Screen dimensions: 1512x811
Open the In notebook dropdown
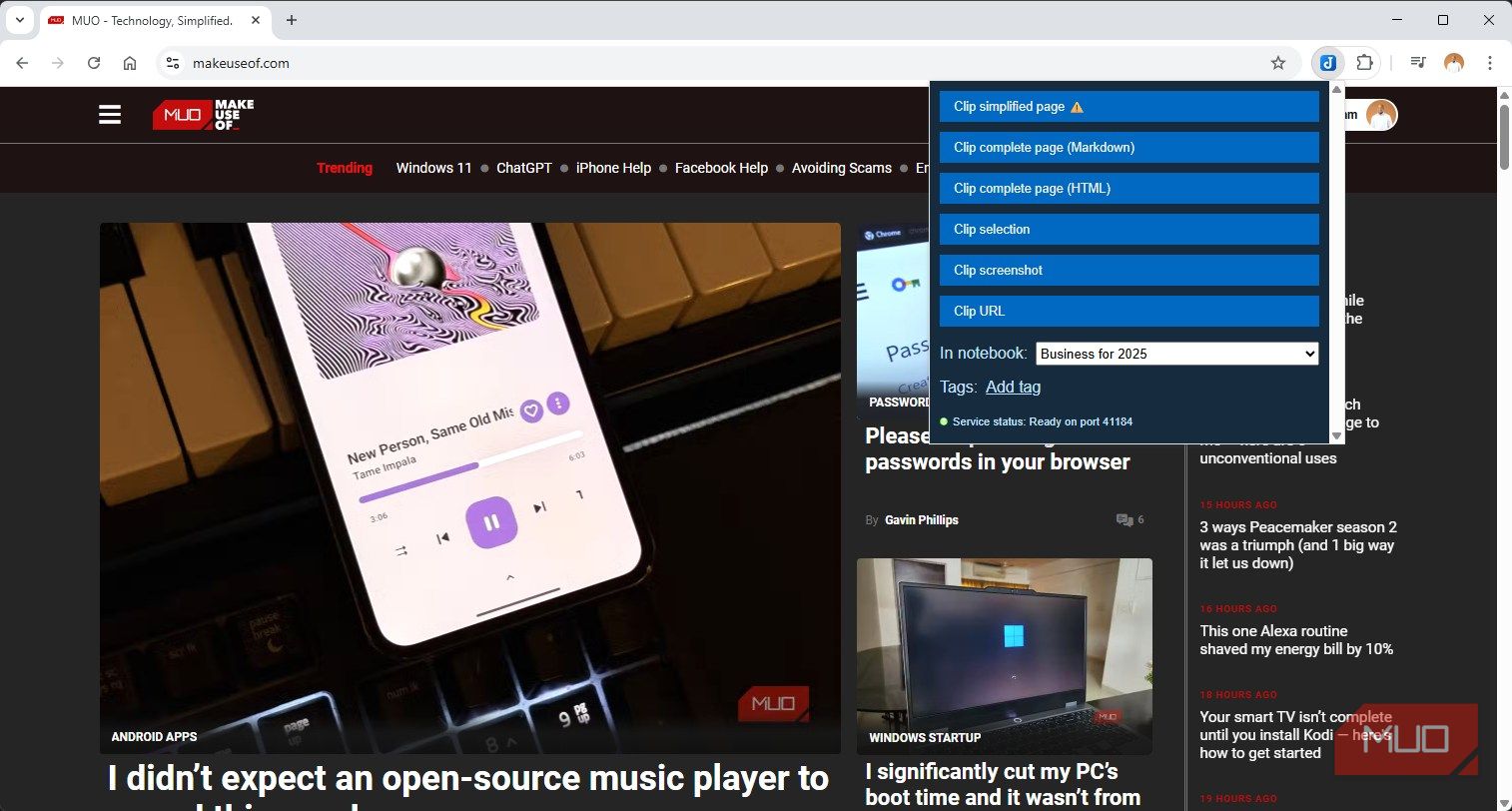coord(1177,354)
